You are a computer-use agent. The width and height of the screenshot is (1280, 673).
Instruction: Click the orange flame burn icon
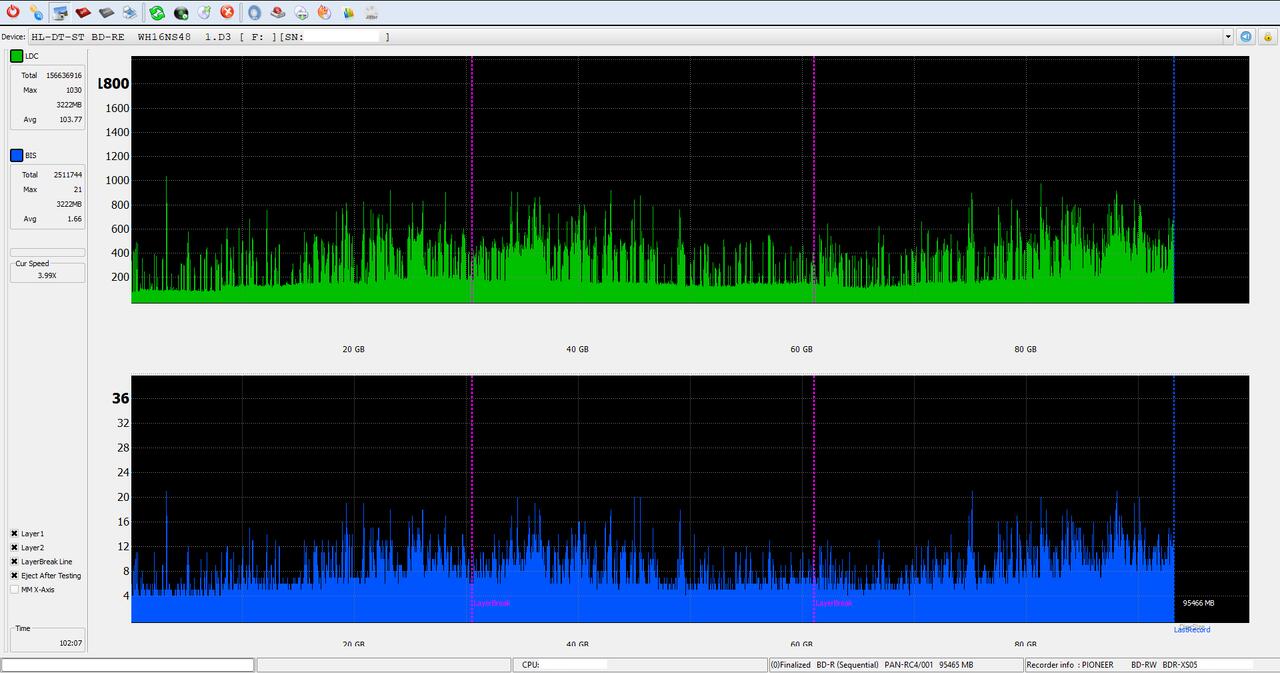tap(324, 13)
